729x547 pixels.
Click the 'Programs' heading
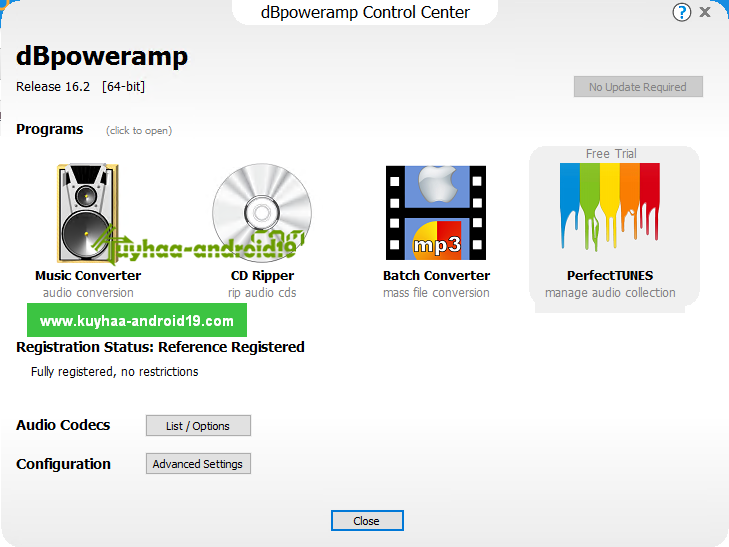50,129
